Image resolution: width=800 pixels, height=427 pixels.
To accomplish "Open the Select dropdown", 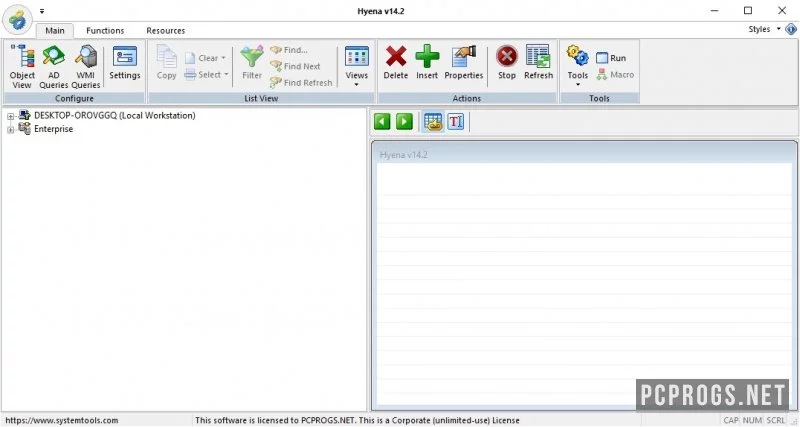I will [206, 74].
